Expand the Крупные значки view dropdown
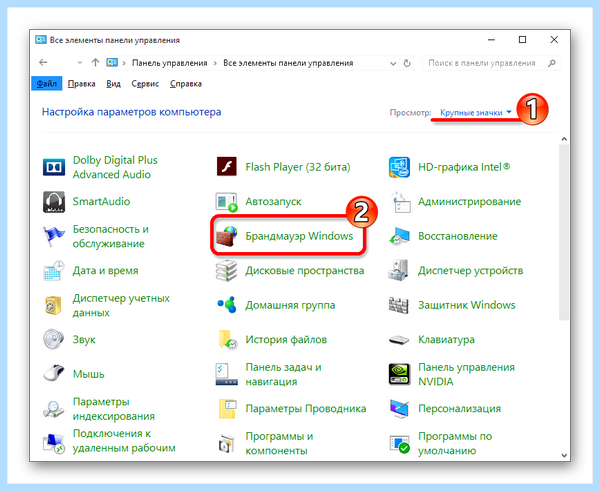Image resolution: width=600 pixels, height=491 pixels. 476,113
